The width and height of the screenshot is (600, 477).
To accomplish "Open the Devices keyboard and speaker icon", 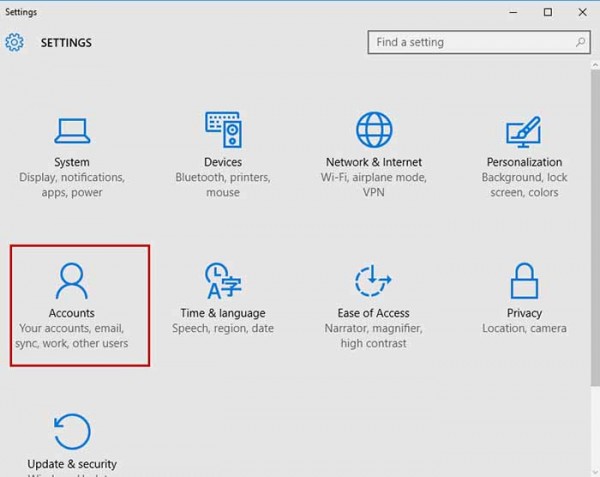I will coord(223,130).
